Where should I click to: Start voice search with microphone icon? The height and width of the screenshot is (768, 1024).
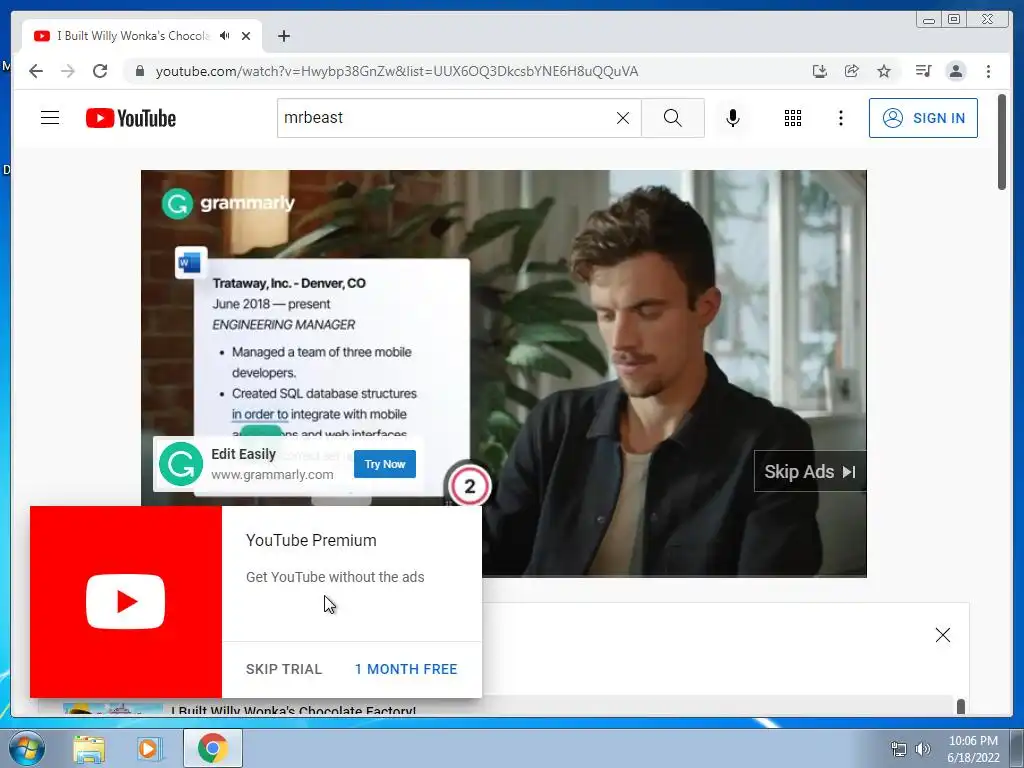pyautogui.click(x=733, y=118)
